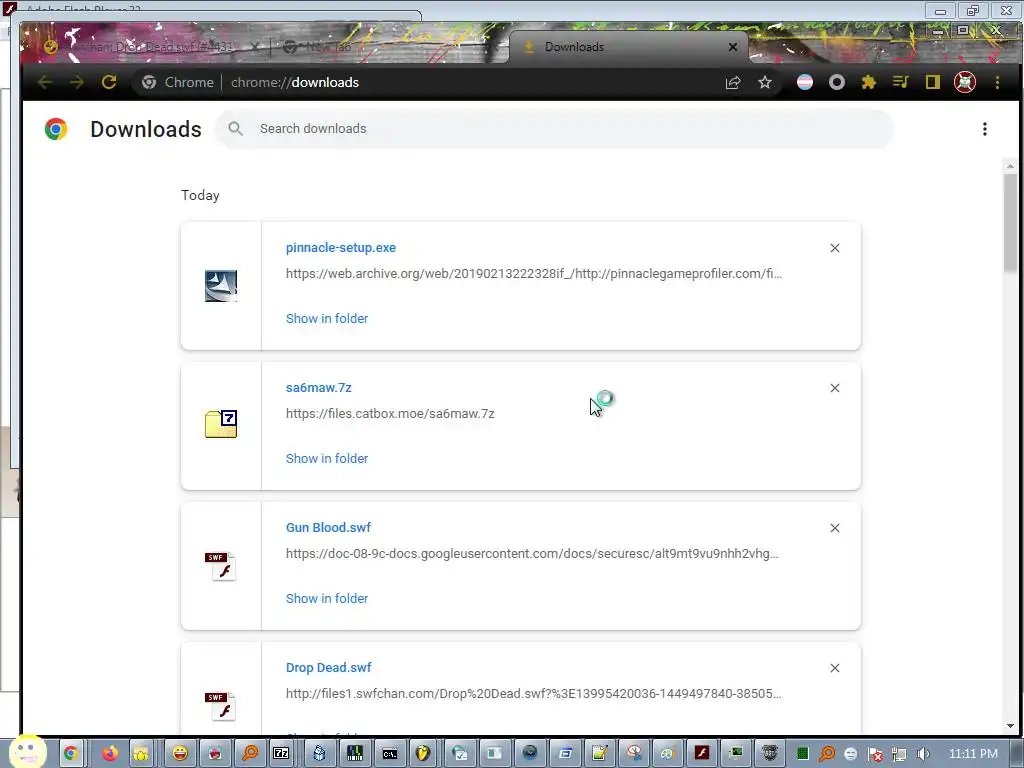Open the Gun Blood.swf googleusercontent URL

click(532, 554)
